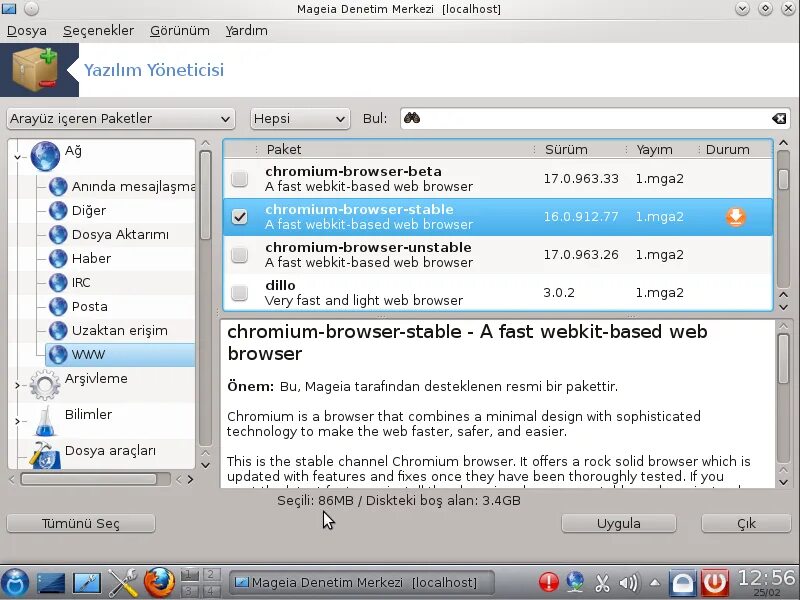The width and height of the screenshot is (800, 600).
Task: Click the show desktop icon in taskbar
Action: tap(51, 583)
